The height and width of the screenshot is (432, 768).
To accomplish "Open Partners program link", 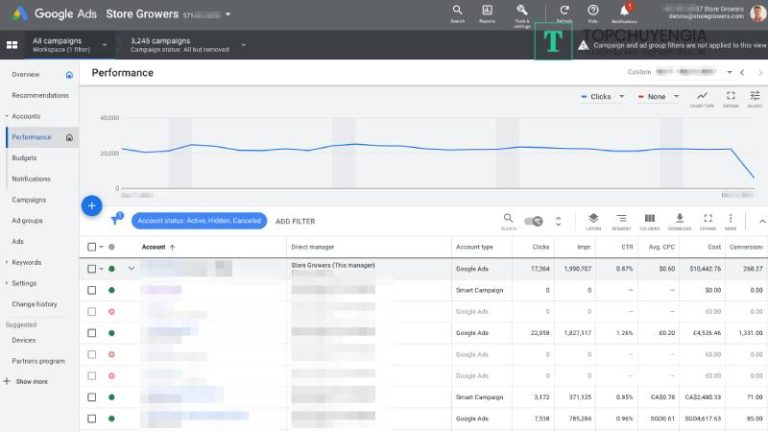I will pyautogui.click(x=38, y=361).
